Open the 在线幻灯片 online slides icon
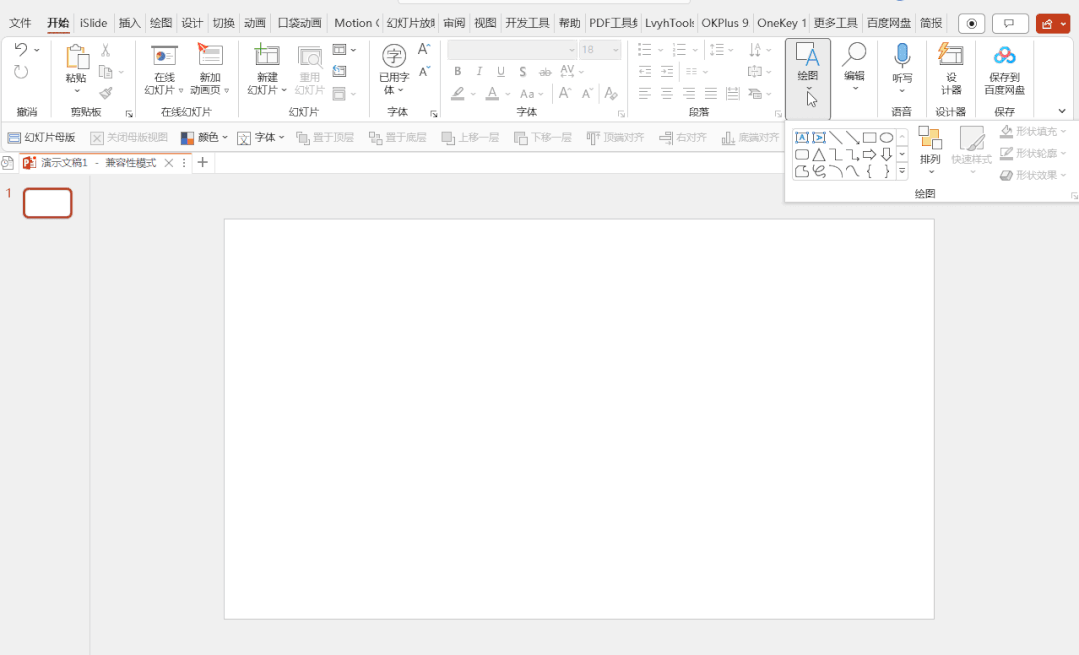1079x655 pixels. tap(164, 56)
